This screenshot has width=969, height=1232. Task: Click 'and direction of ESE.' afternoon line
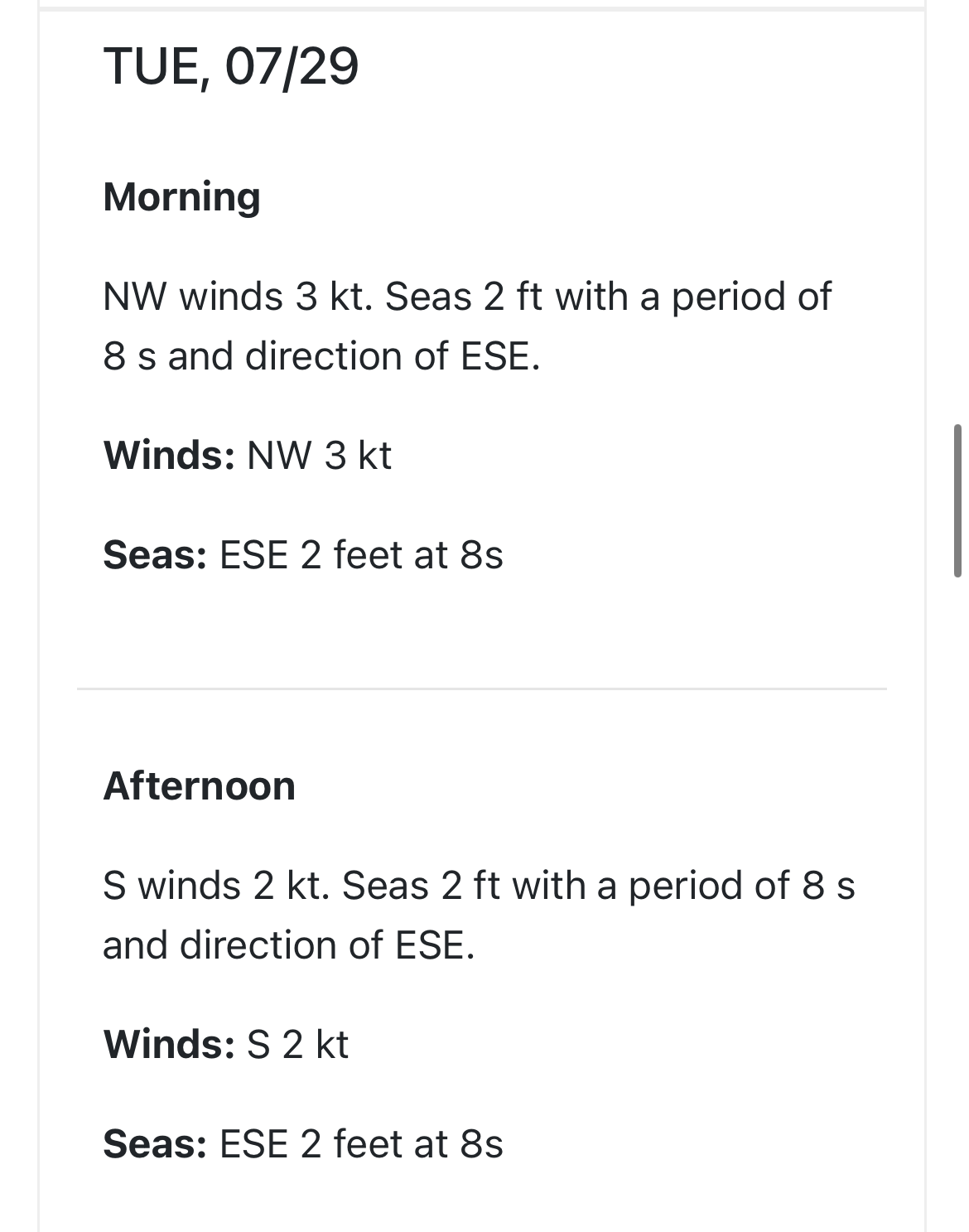(289, 945)
